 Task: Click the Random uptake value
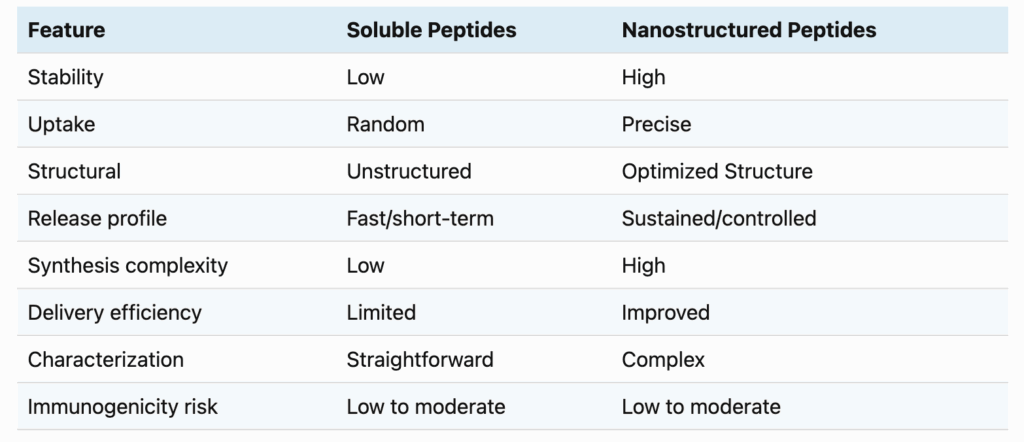coord(385,124)
